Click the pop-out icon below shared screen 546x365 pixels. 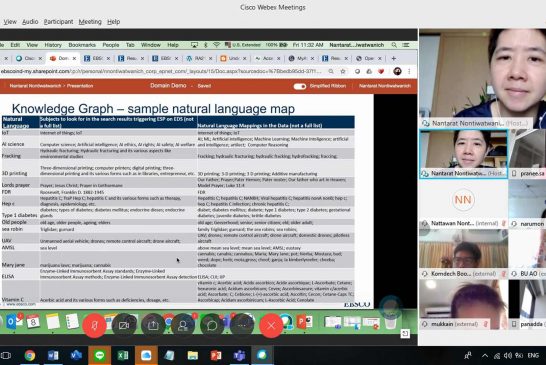tap(405, 334)
